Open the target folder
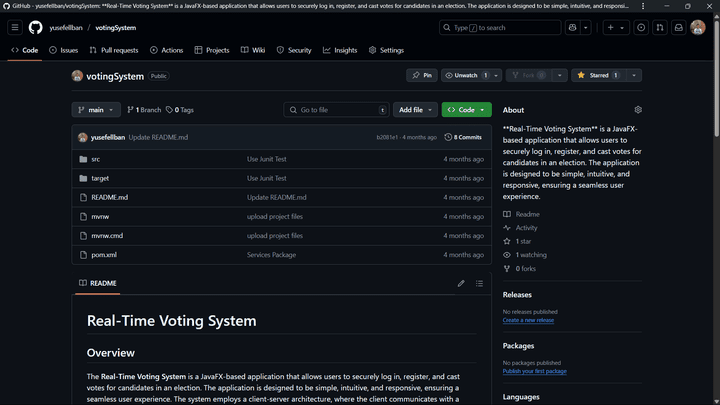720x405 pixels. (x=100, y=178)
